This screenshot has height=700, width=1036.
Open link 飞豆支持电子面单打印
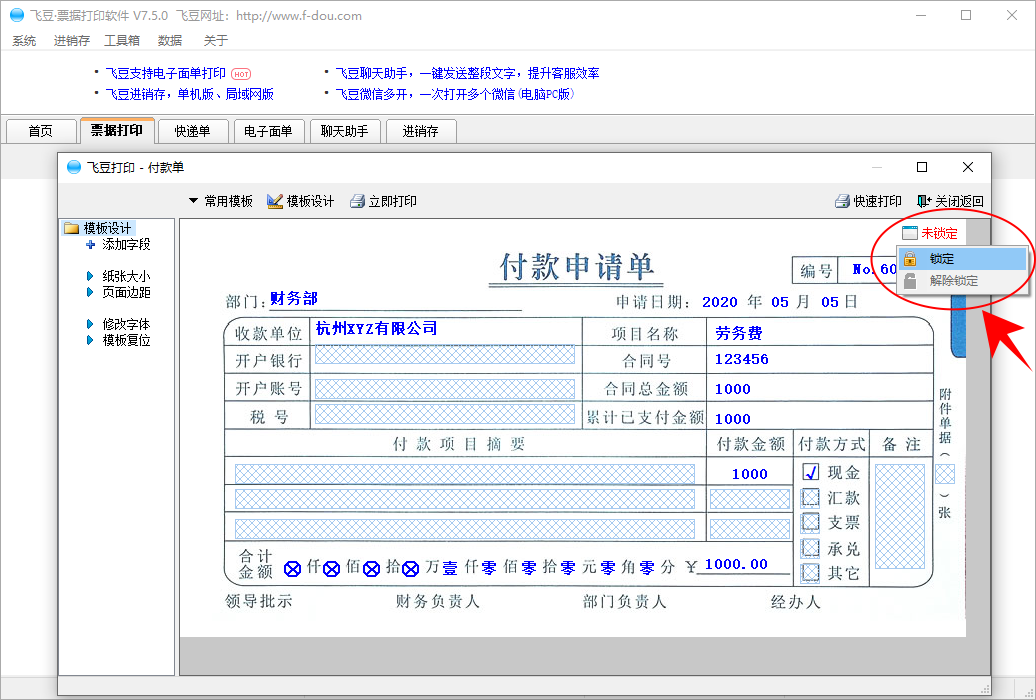pyautogui.click(x=166, y=73)
